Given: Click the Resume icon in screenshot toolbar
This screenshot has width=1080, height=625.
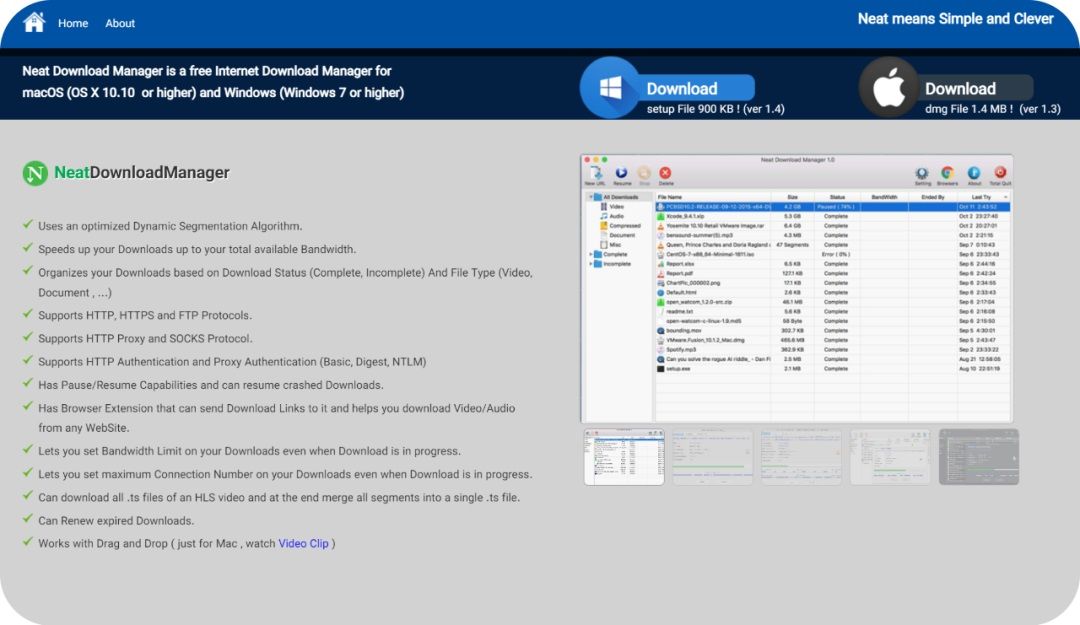Looking at the screenshot, I should point(621,175).
